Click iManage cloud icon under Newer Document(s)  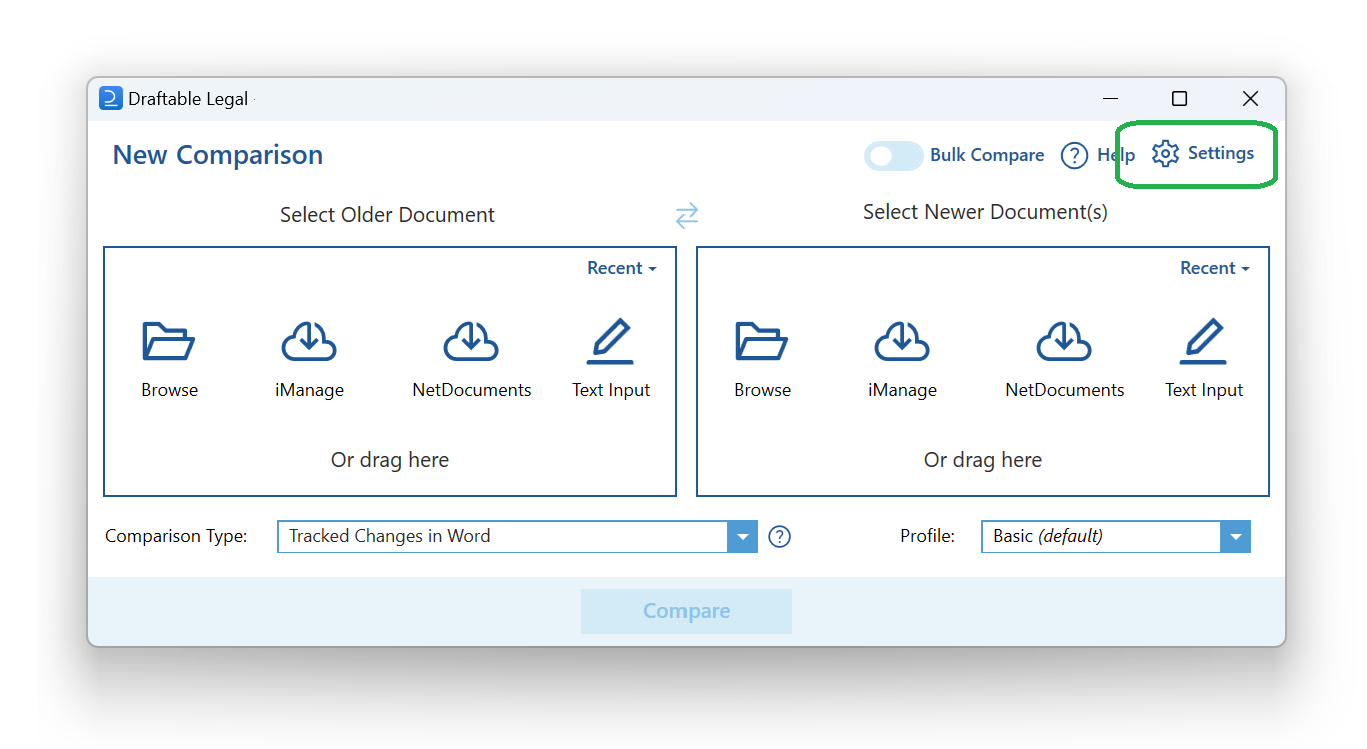pos(902,341)
